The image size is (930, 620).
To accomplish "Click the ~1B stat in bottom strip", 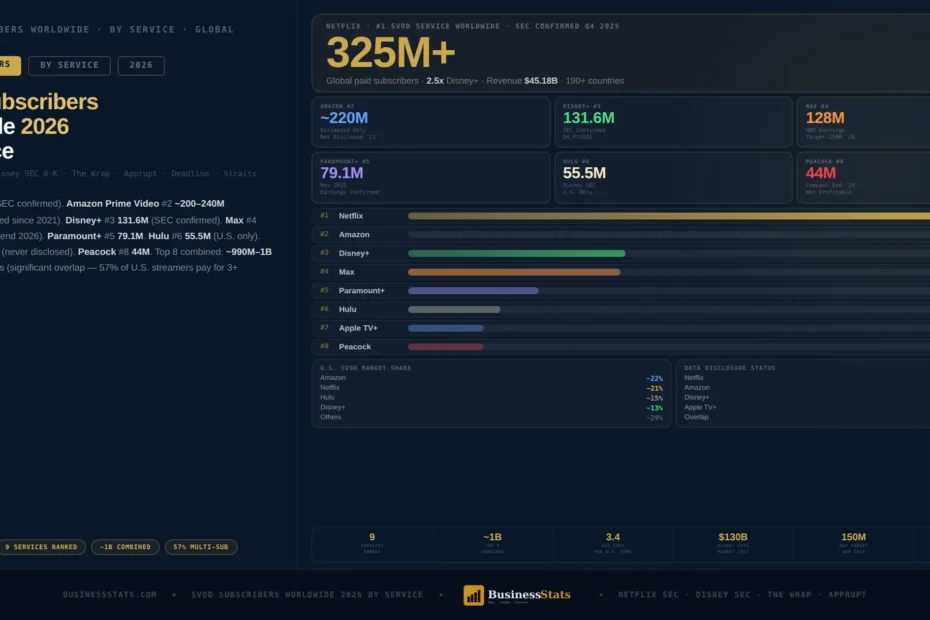I will [492, 543].
